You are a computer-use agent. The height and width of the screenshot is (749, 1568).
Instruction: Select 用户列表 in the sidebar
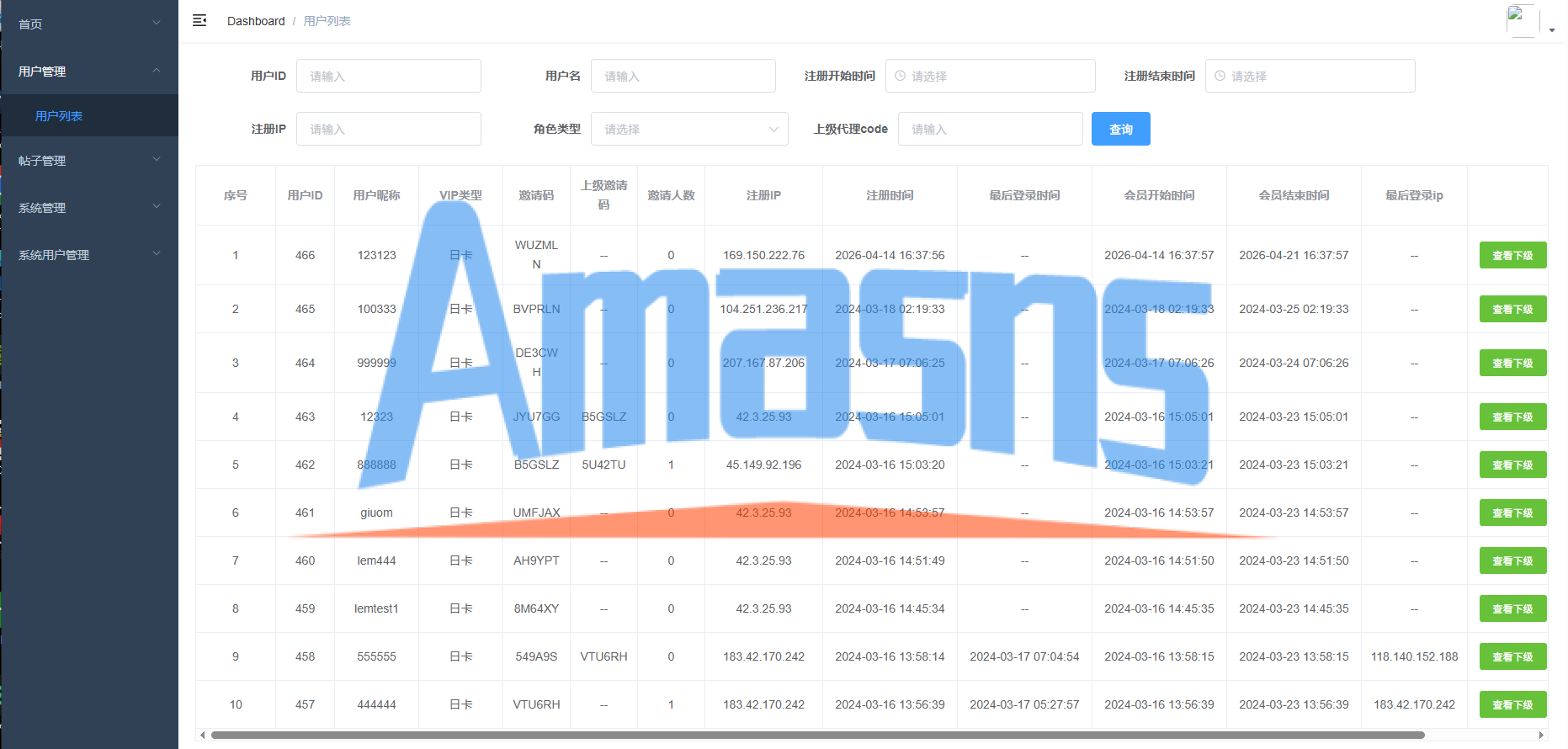pos(89,115)
